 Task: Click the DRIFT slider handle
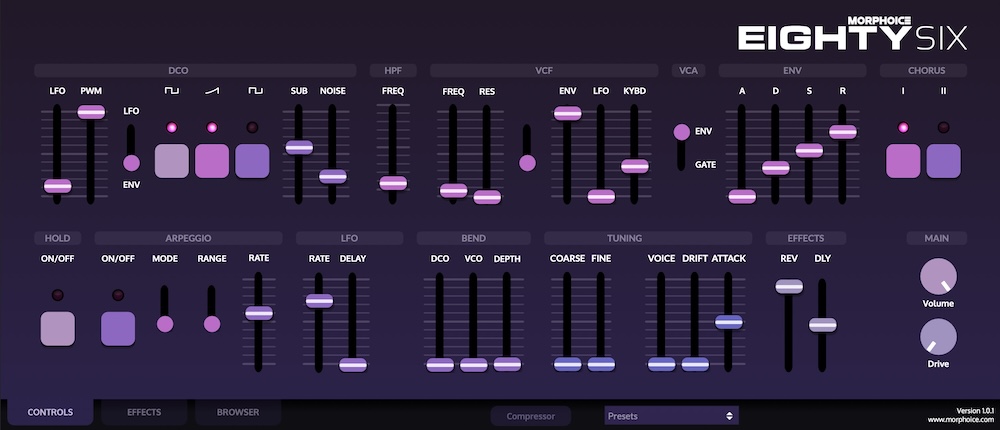coord(695,364)
